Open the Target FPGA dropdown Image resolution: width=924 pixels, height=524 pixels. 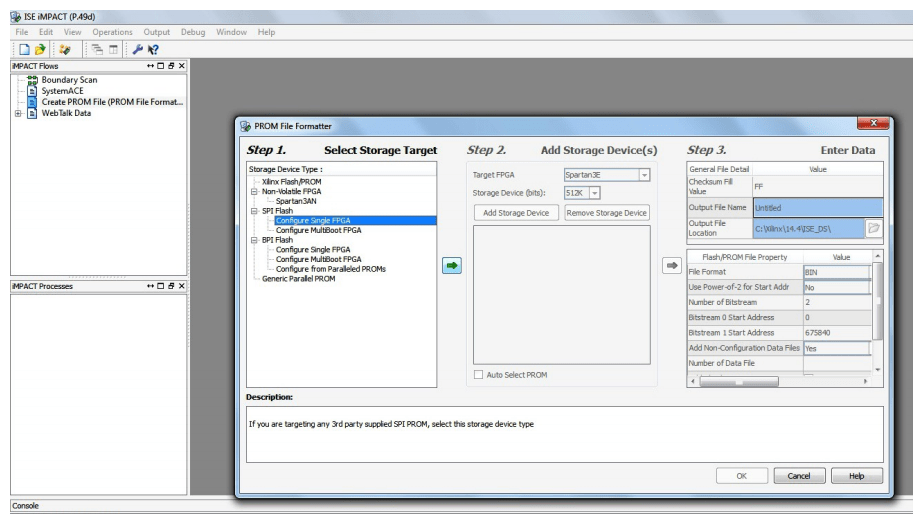(x=644, y=174)
